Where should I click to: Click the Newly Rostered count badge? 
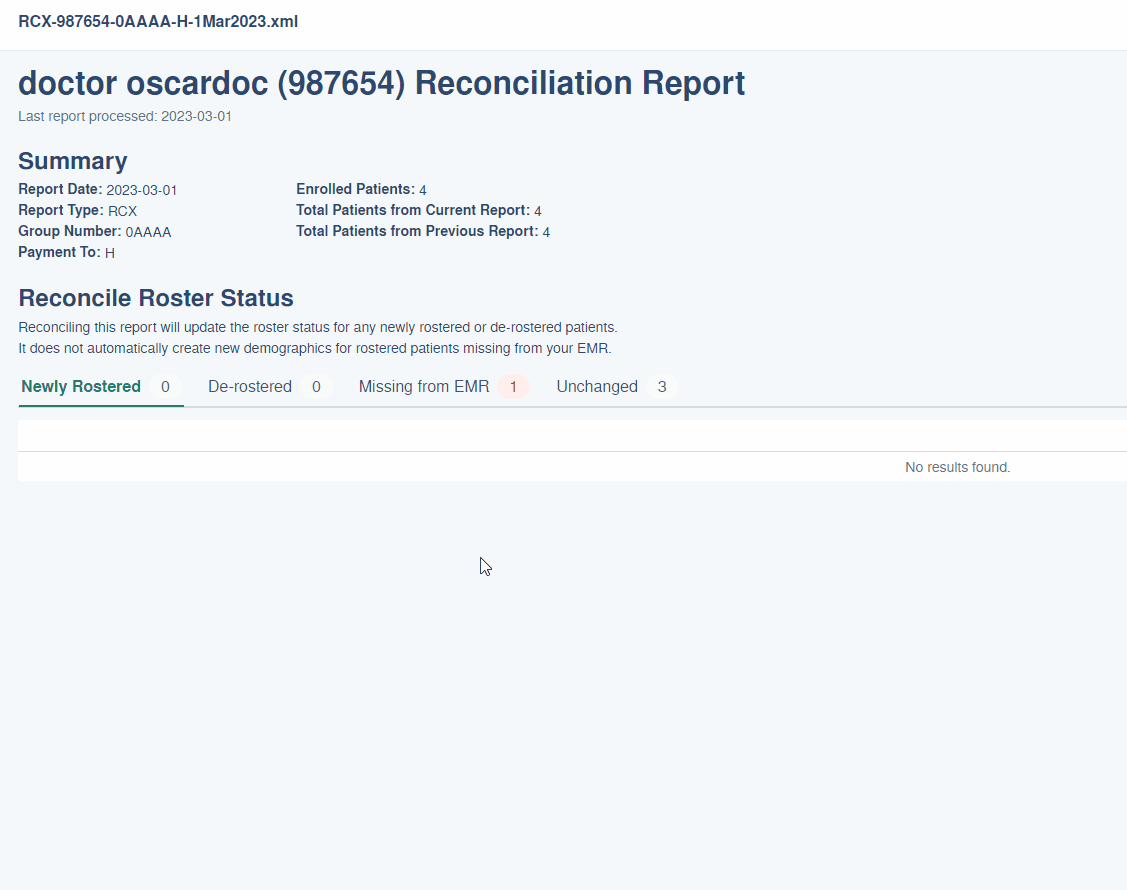pos(165,387)
